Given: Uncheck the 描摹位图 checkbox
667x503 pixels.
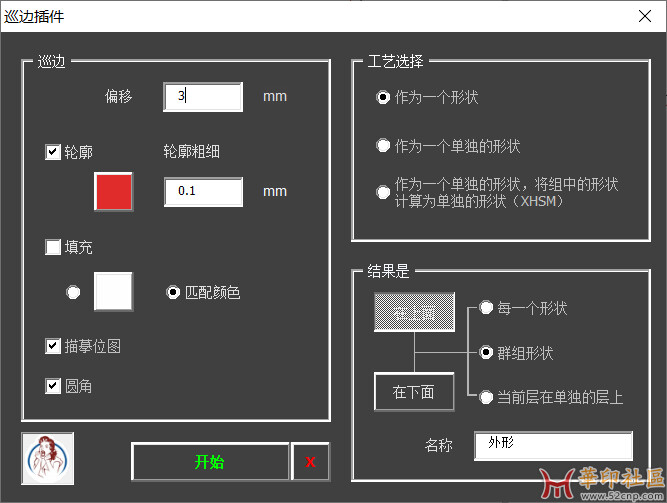Looking at the screenshot, I should click(x=53, y=346).
